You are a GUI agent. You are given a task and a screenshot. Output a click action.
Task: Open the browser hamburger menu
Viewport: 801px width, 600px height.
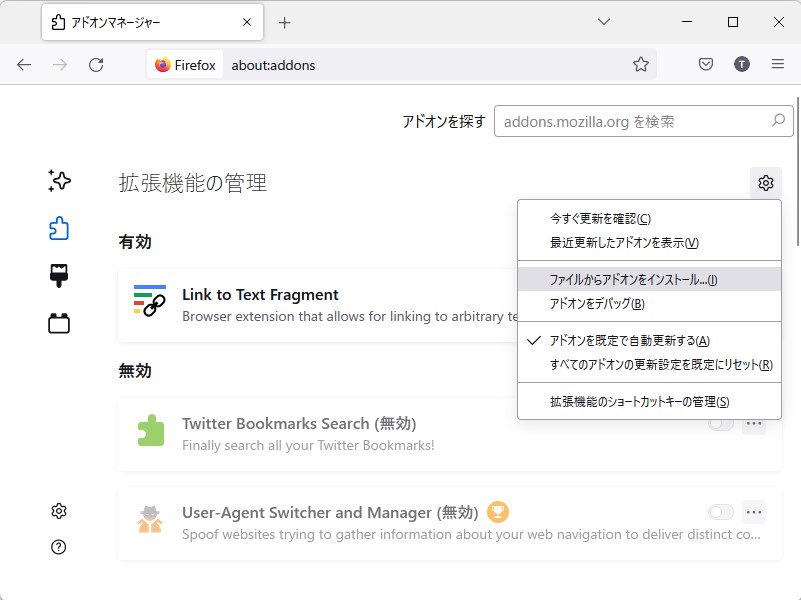(x=778, y=63)
